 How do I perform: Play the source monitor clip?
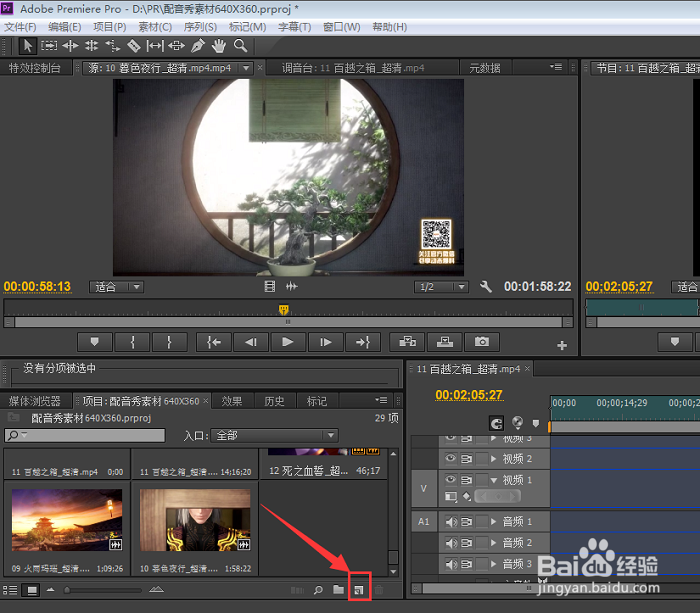tap(288, 342)
